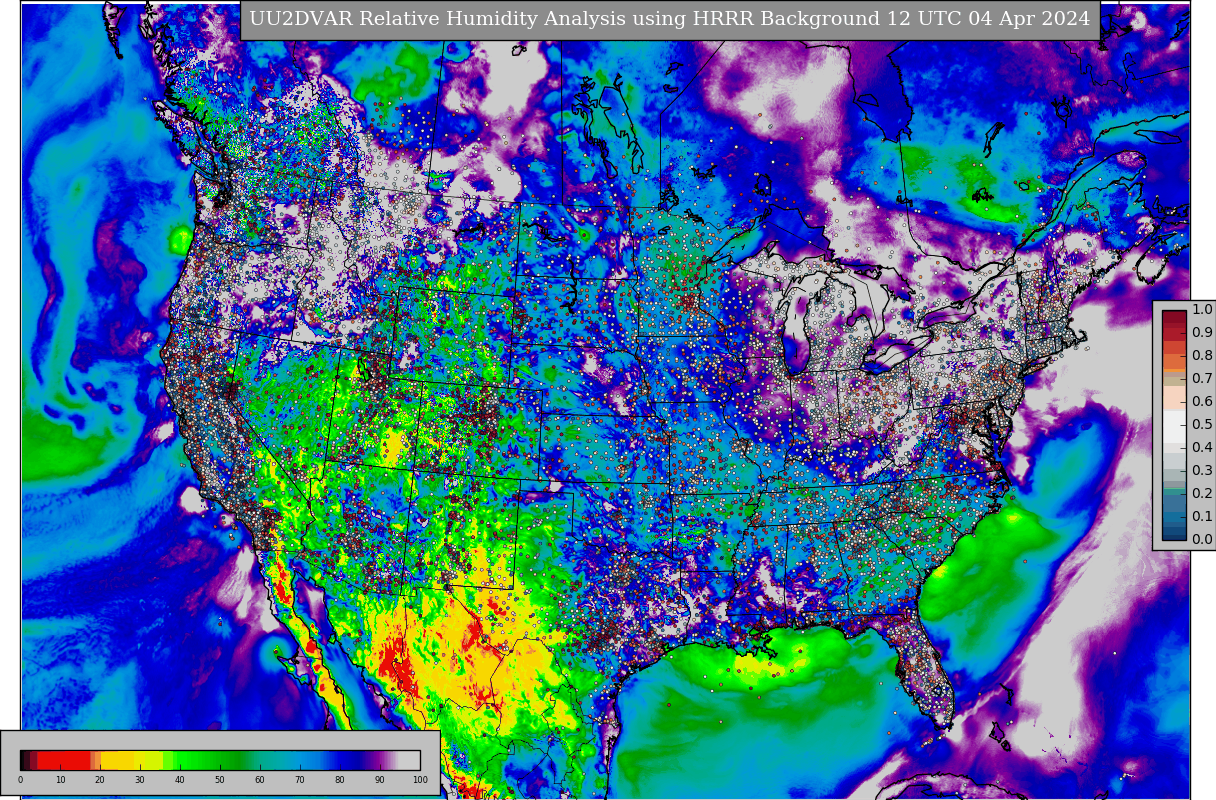This screenshot has width=1216, height=800.
Task: Click the 30 tick label on humidity colorbar
Action: (x=140, y=781)
